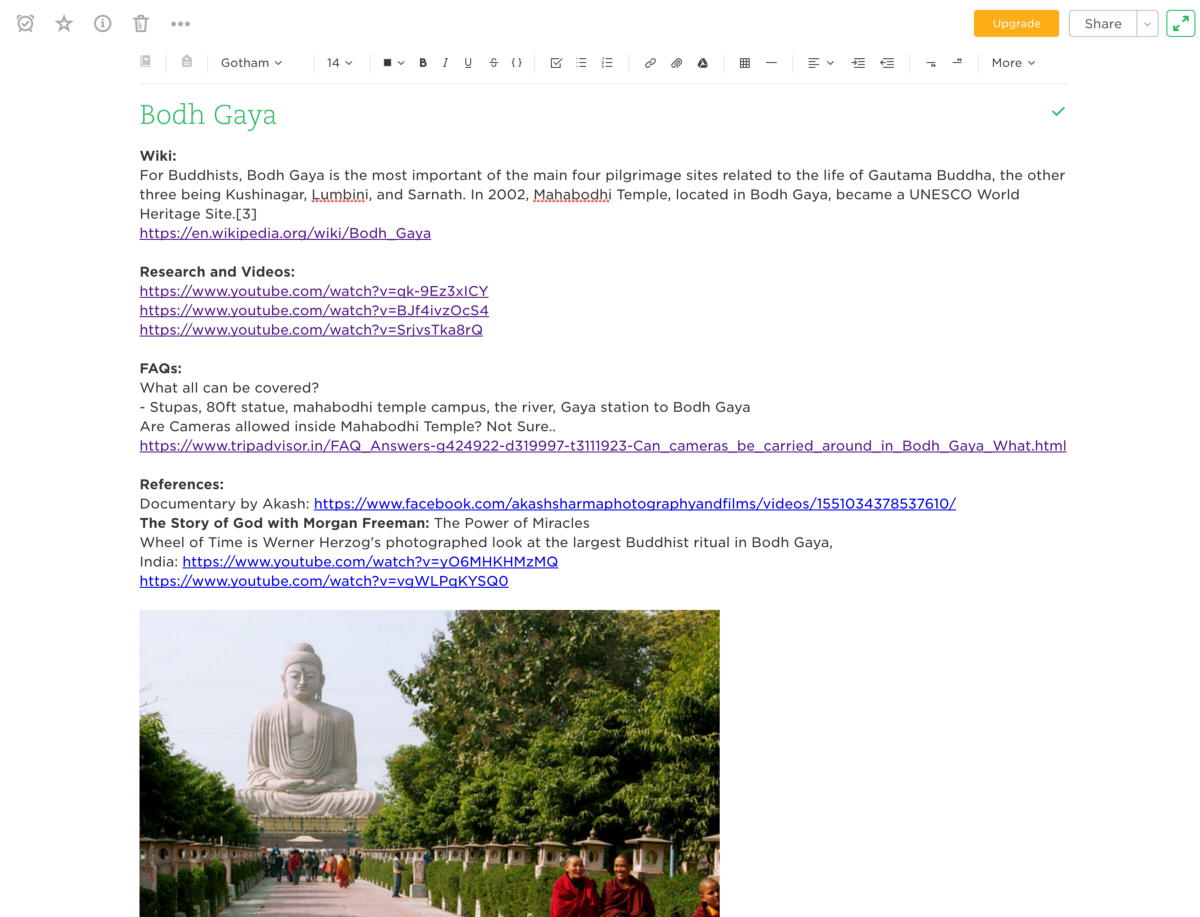Image resolution: width=1200 pixels, height=917 pixels.
Task: Decrease indent
Action: pyautogui.click(x=887, y=63)
